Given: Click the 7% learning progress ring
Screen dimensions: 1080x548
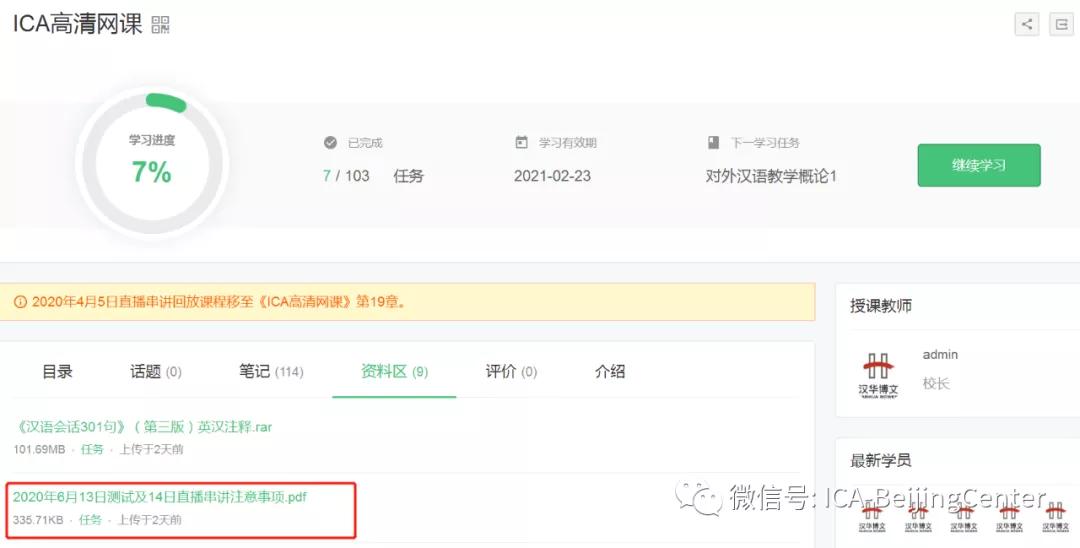Looking at the screenshot, I should (x=152, y=162).
